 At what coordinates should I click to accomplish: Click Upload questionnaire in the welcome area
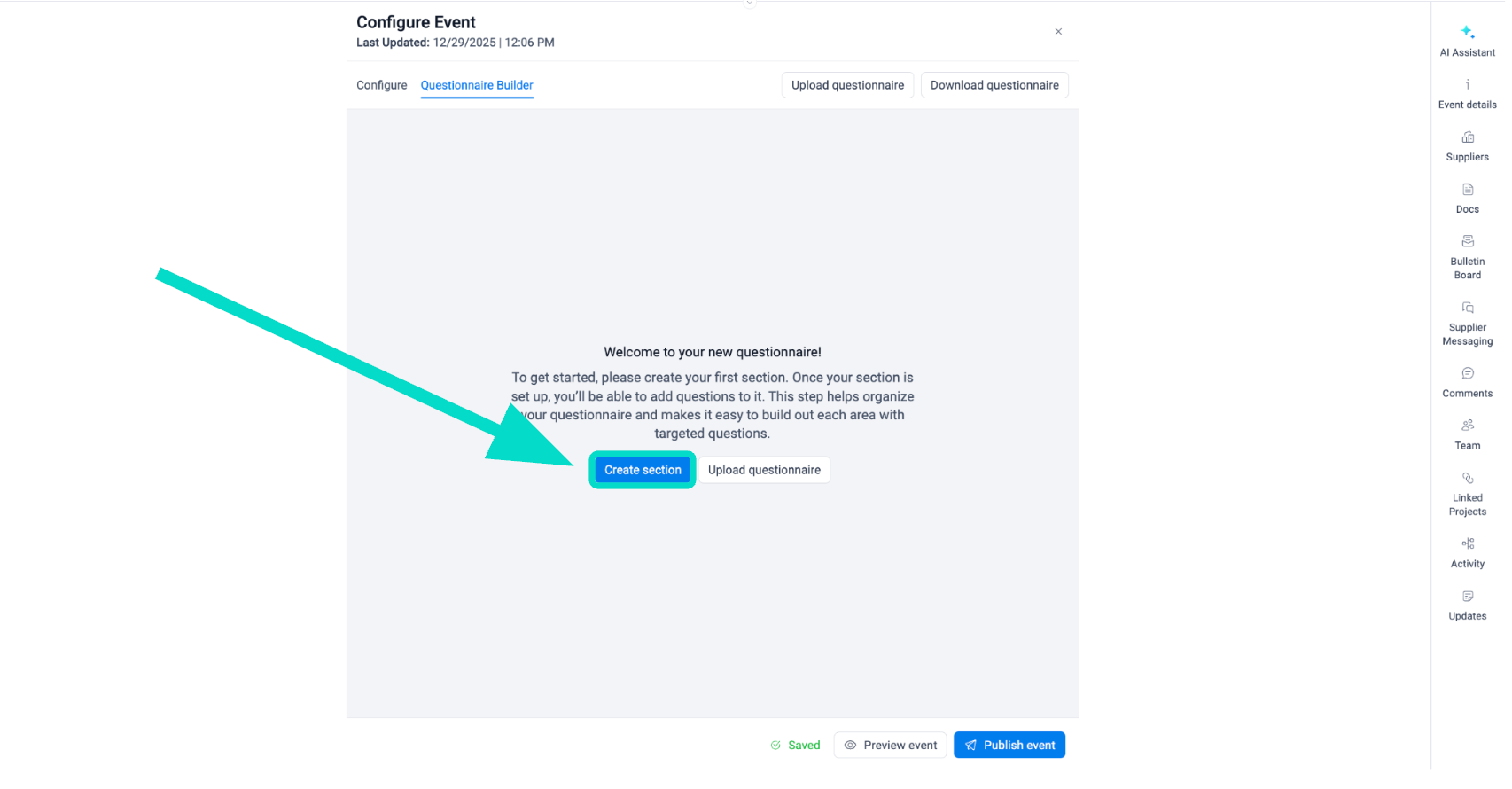tap(764, 470)
